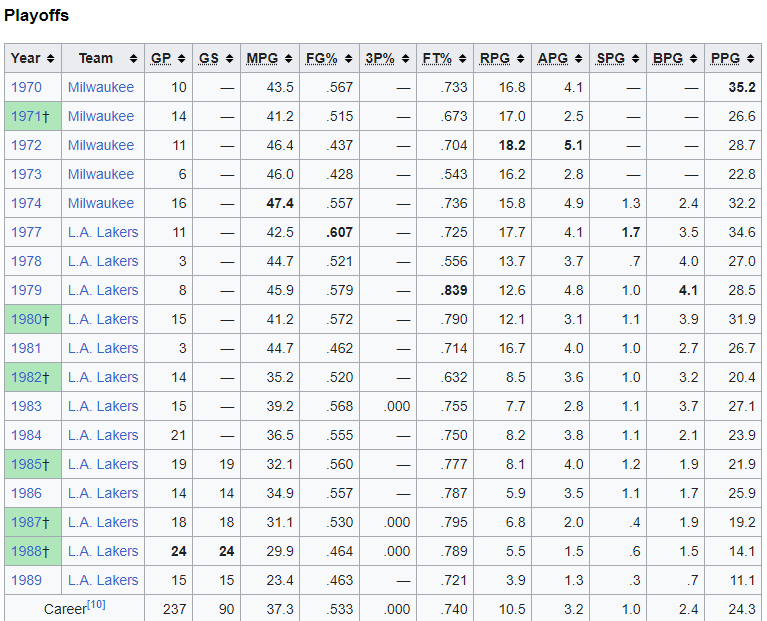
Task: Click the RPG header abbreviation
Action: point(495,59)
